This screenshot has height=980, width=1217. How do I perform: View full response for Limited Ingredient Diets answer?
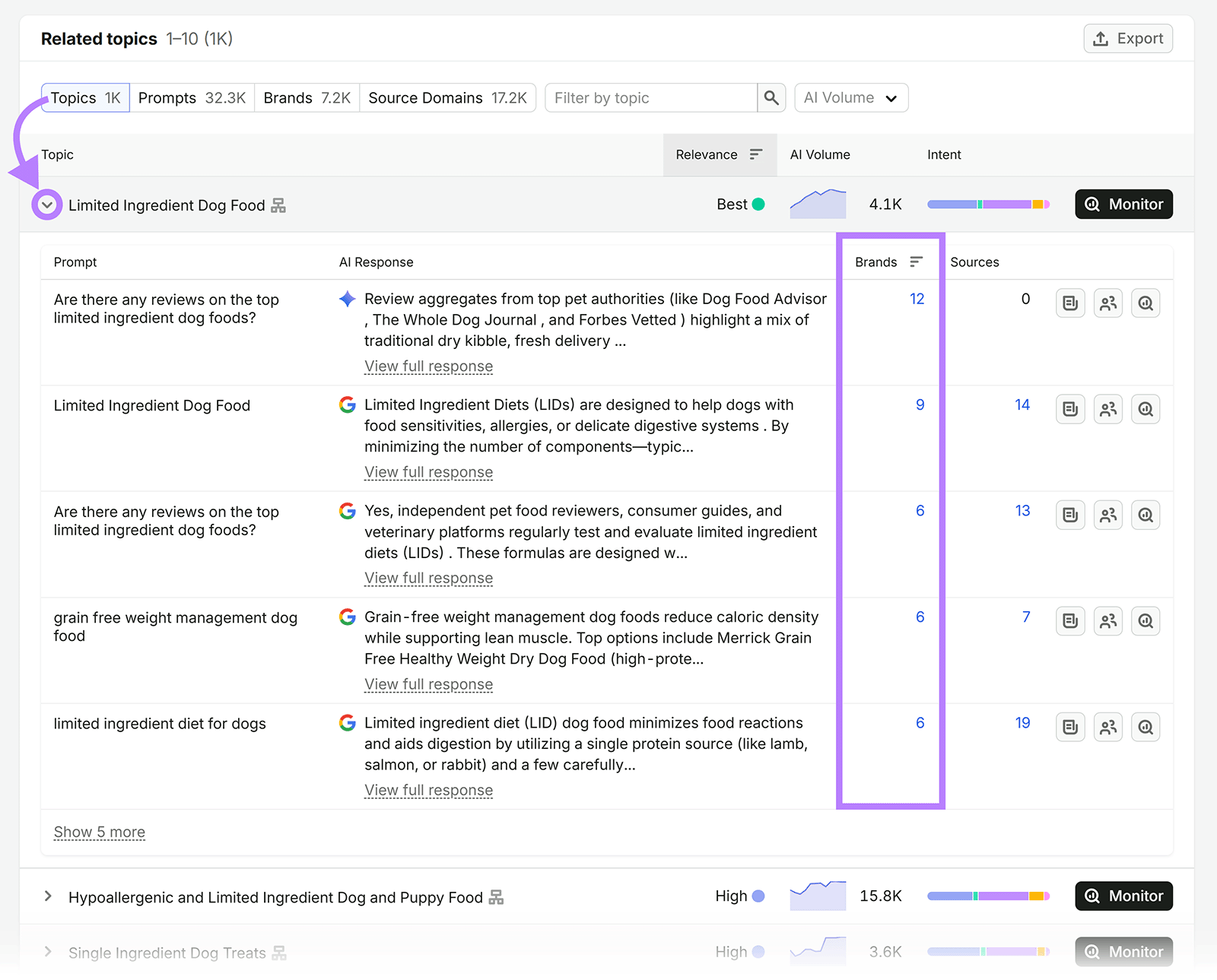coord(428,472)
